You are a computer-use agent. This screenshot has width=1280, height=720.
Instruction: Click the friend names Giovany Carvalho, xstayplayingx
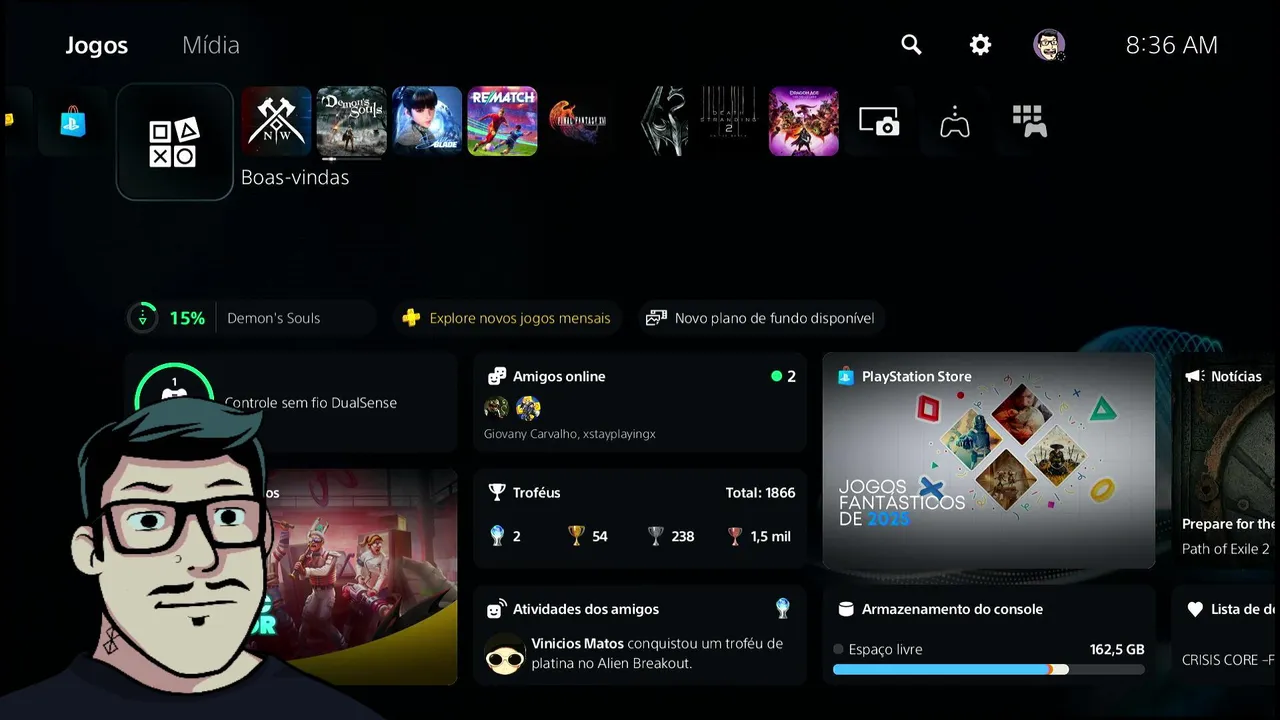coord(570,434)
